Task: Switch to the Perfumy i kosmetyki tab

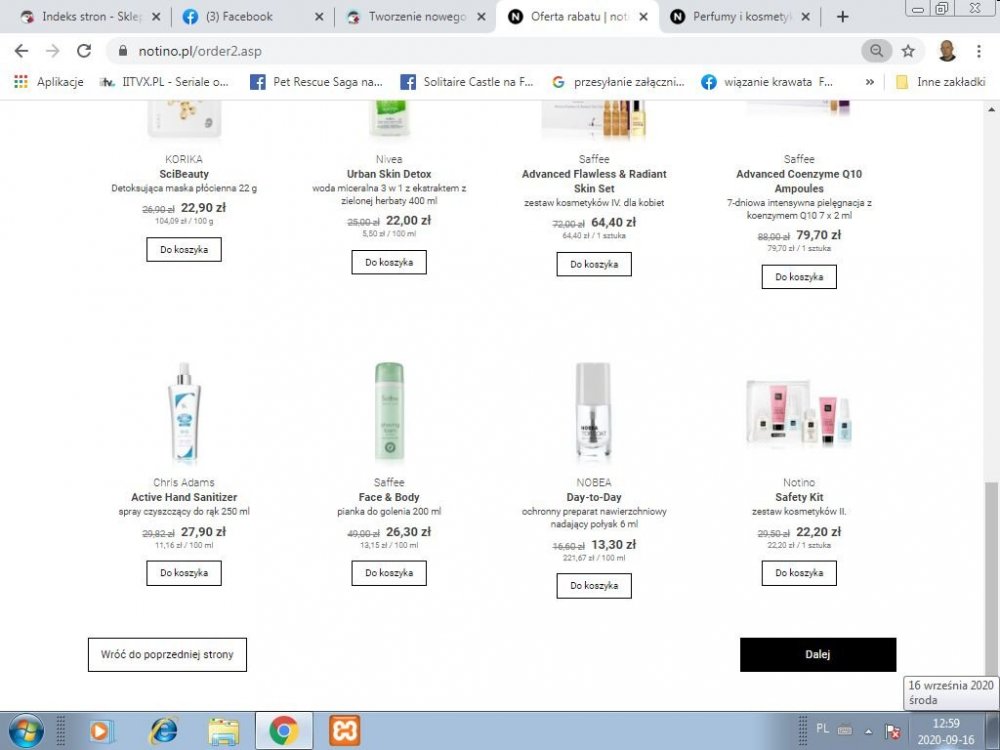Action: [x=740, y=17]
